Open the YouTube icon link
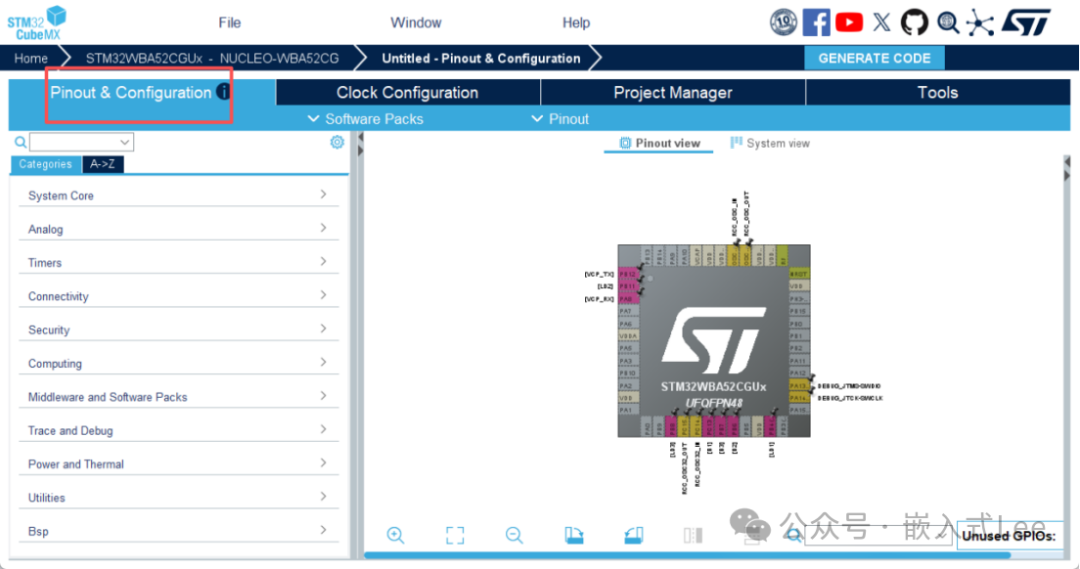 pos(849,22)
